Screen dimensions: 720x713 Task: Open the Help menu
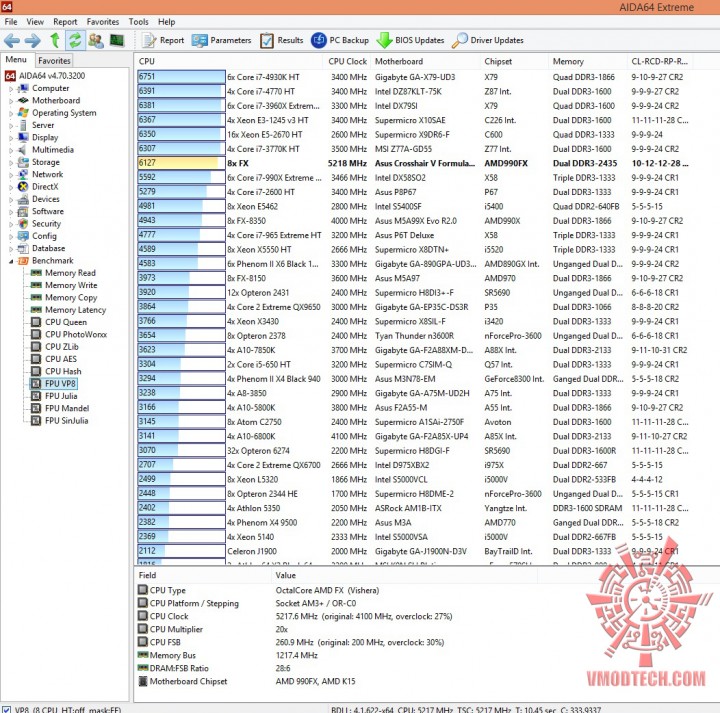pos(167,22)
